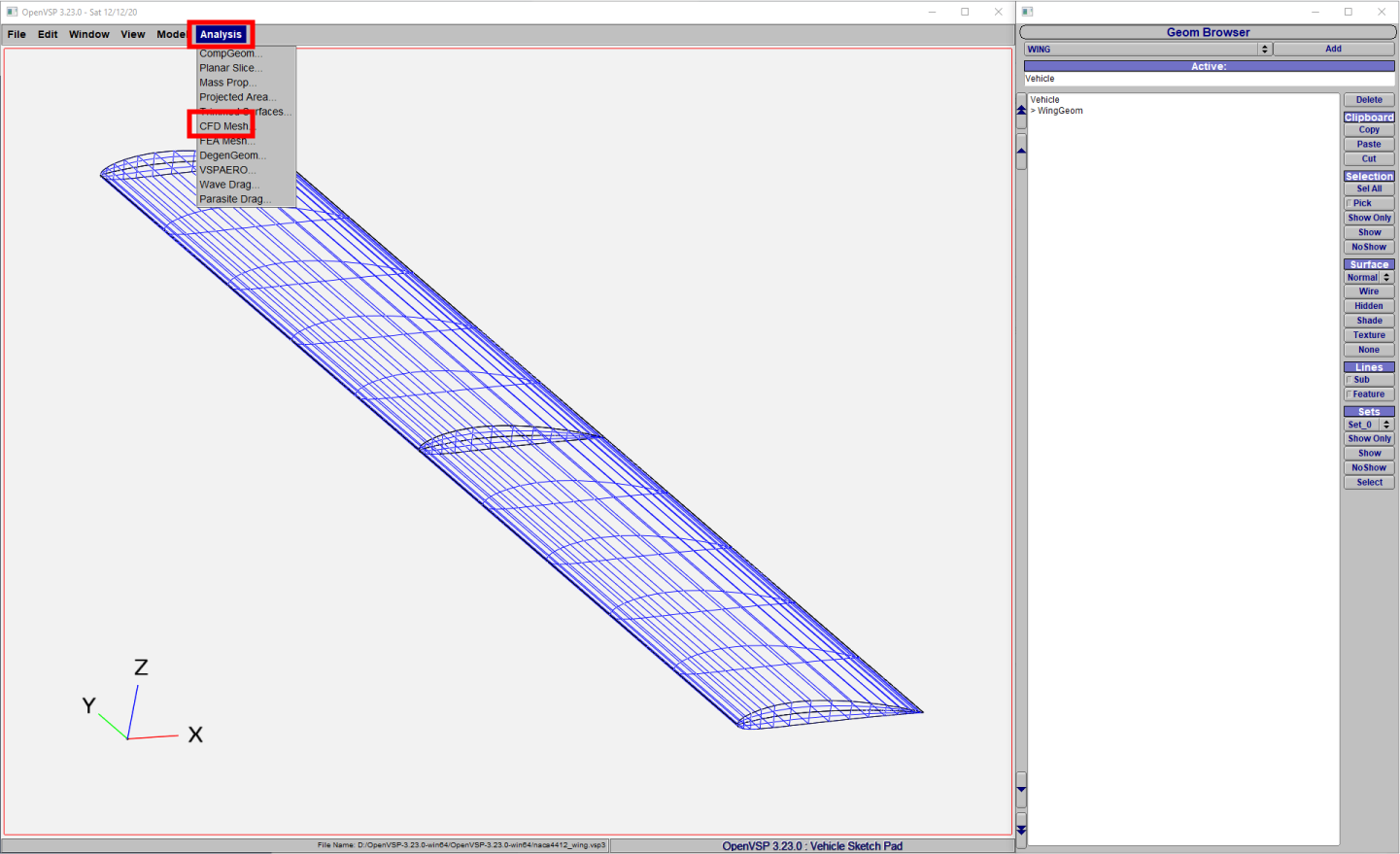1400x854 pixels.
Task: Open the WING geometry type dropdown
Action: [x=1147, y=49]
